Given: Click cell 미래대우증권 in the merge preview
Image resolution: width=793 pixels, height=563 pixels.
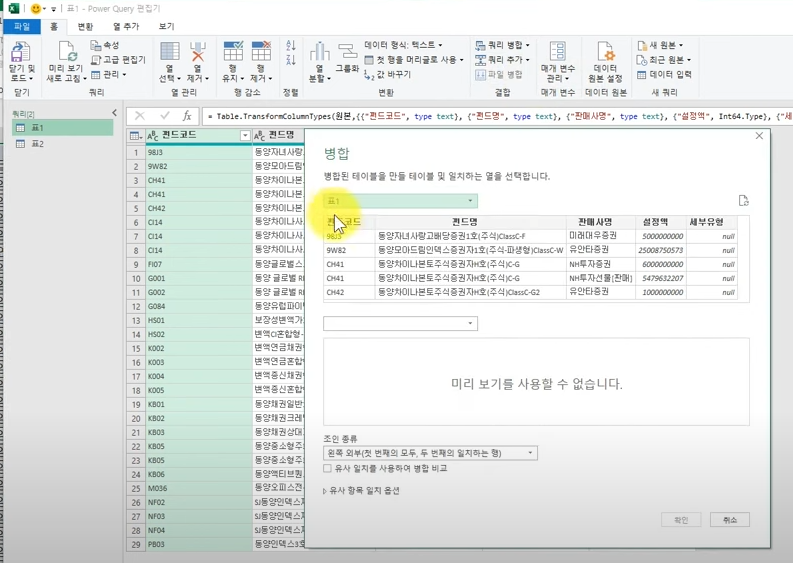Looking at the screenshot, I should coord(601,236).
